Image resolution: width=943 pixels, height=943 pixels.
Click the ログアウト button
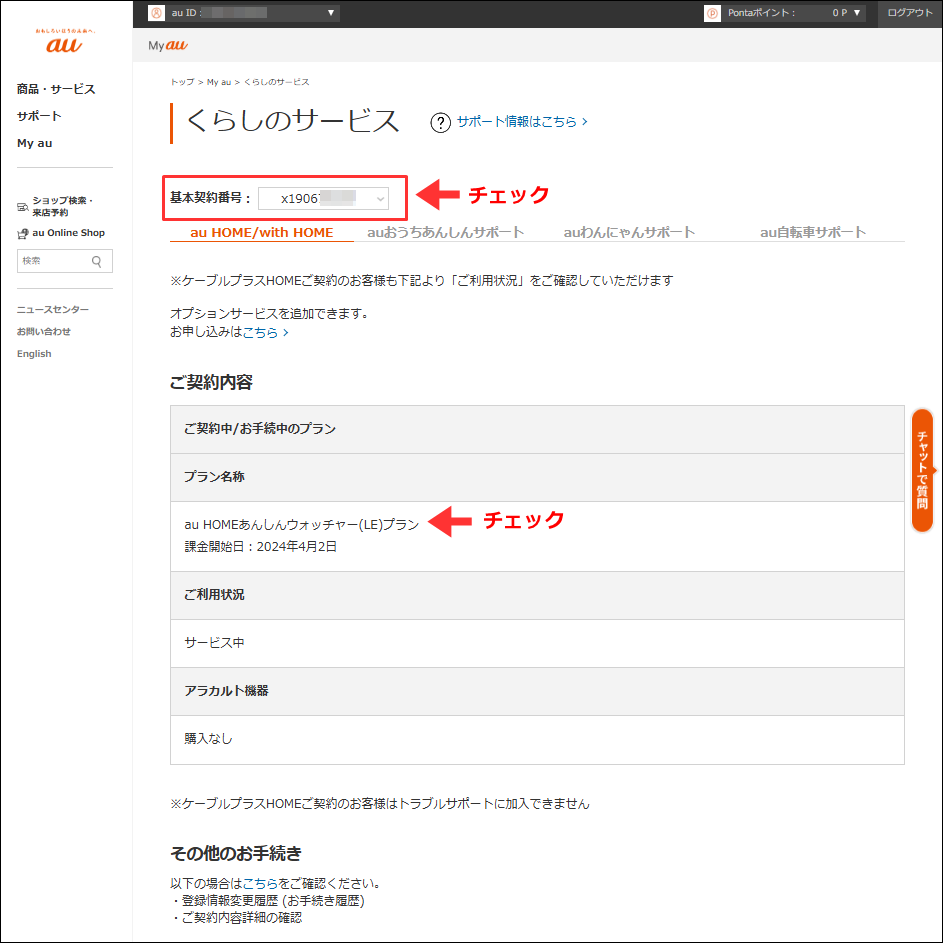[x=911, y=12]
